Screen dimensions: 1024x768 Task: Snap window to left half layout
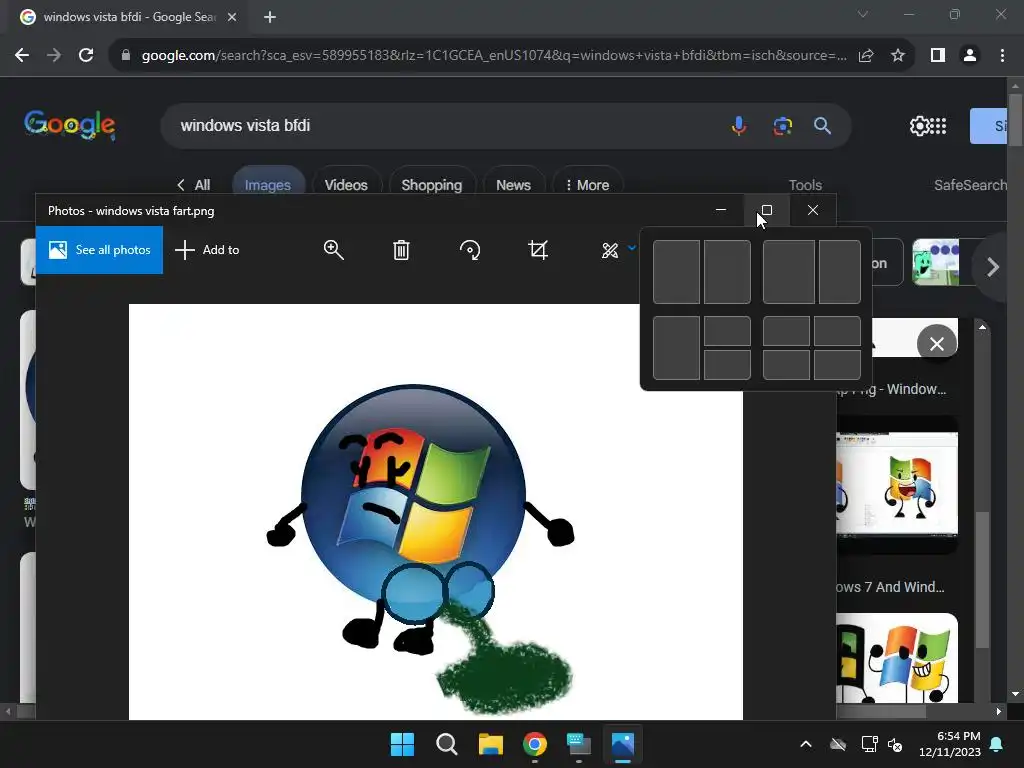pyautogui.click(x=677, y=272)
